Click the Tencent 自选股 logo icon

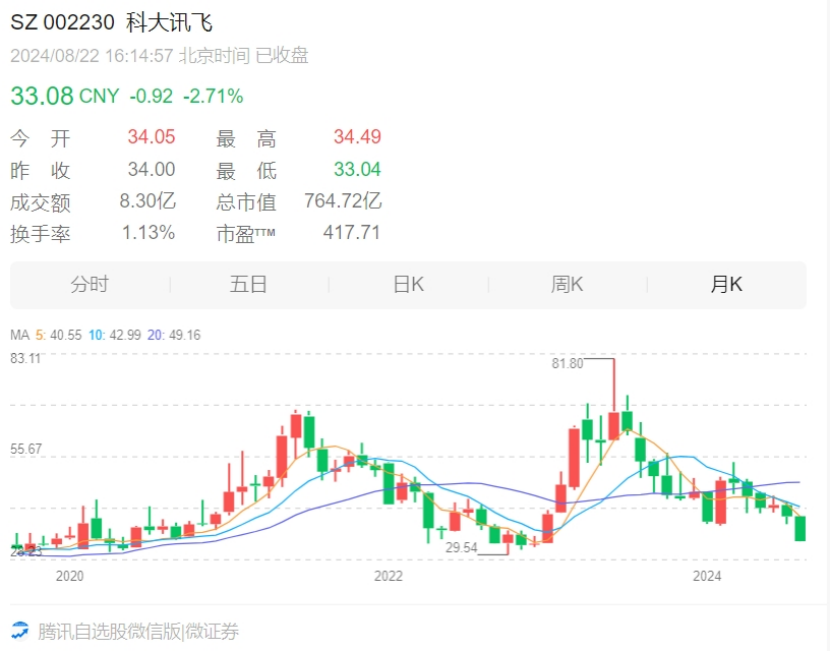pyautogui.click(x=20, y=631)
